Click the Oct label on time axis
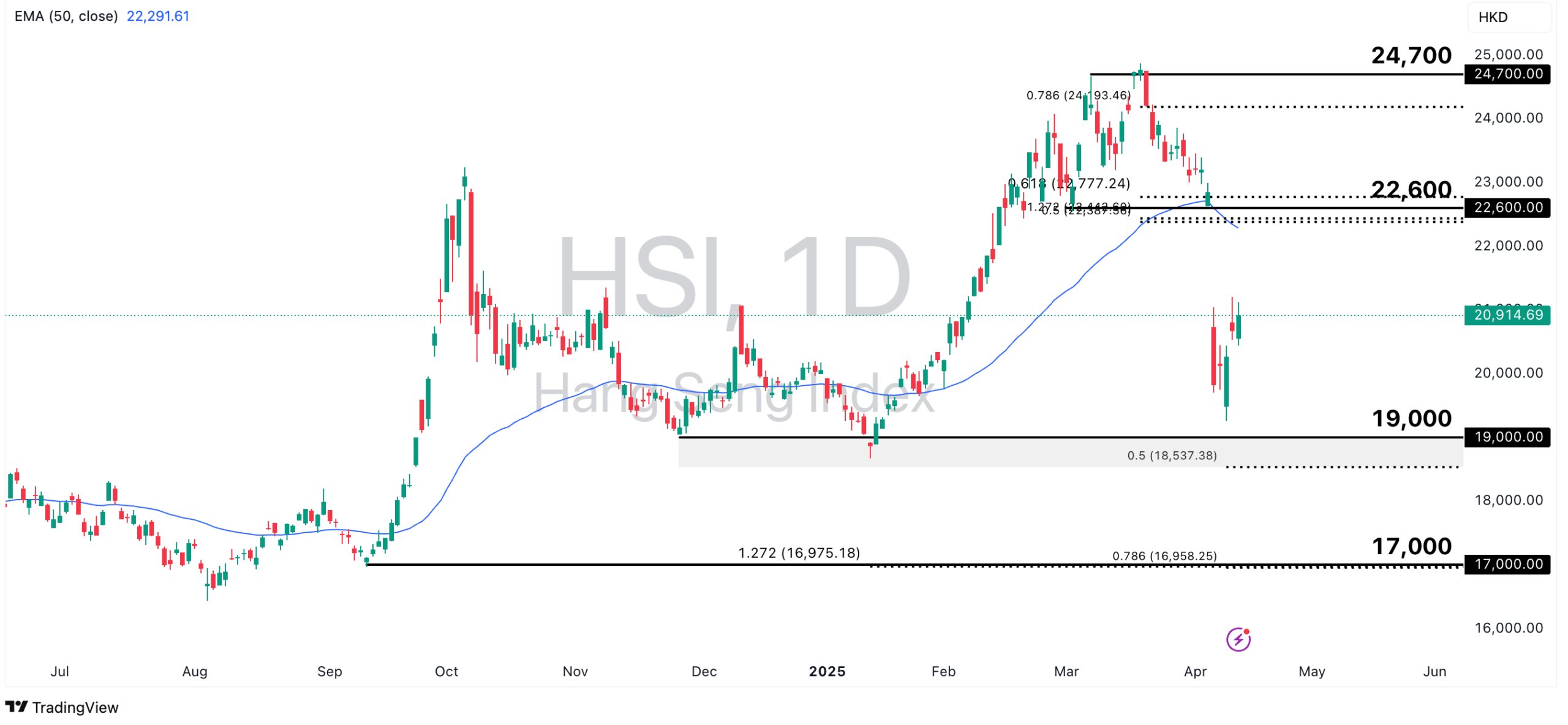 point(446,672)
